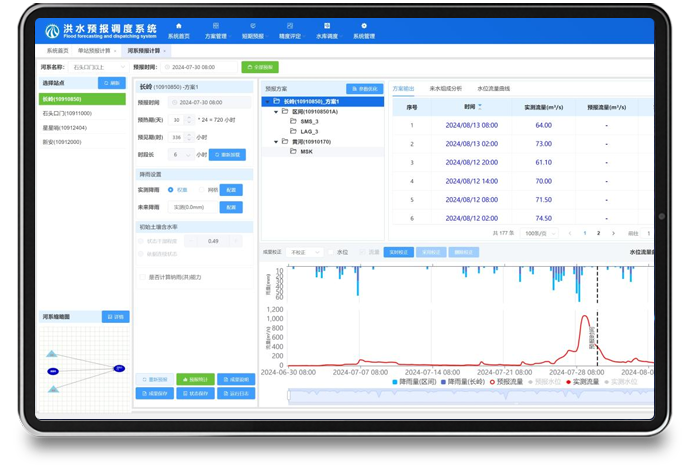Screen dimensions: 695x468
Task: Open 系统管理 gear icon in navigation
Action: click(364, 25)
